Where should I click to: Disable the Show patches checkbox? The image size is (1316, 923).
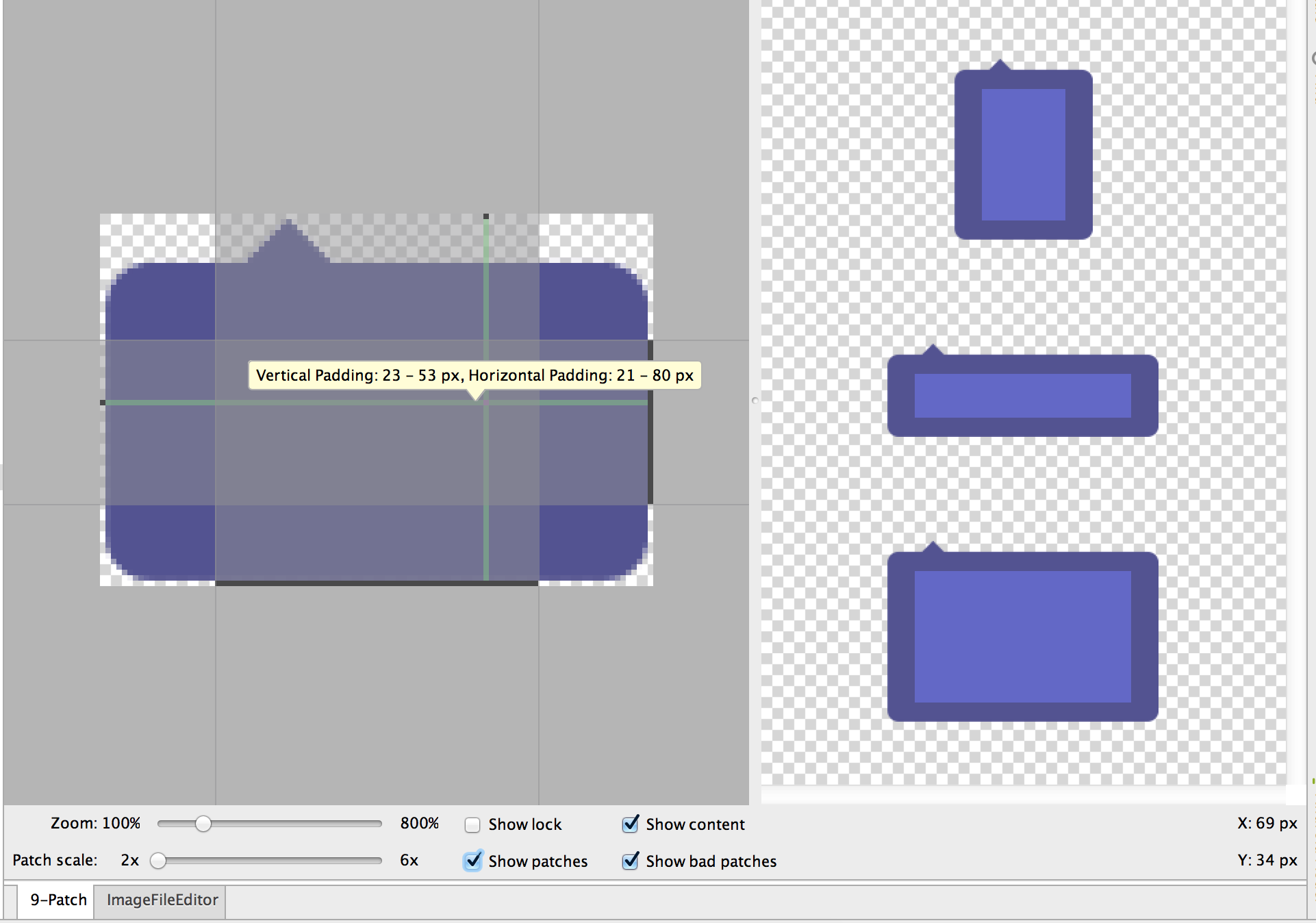click(x=473, y=861)
